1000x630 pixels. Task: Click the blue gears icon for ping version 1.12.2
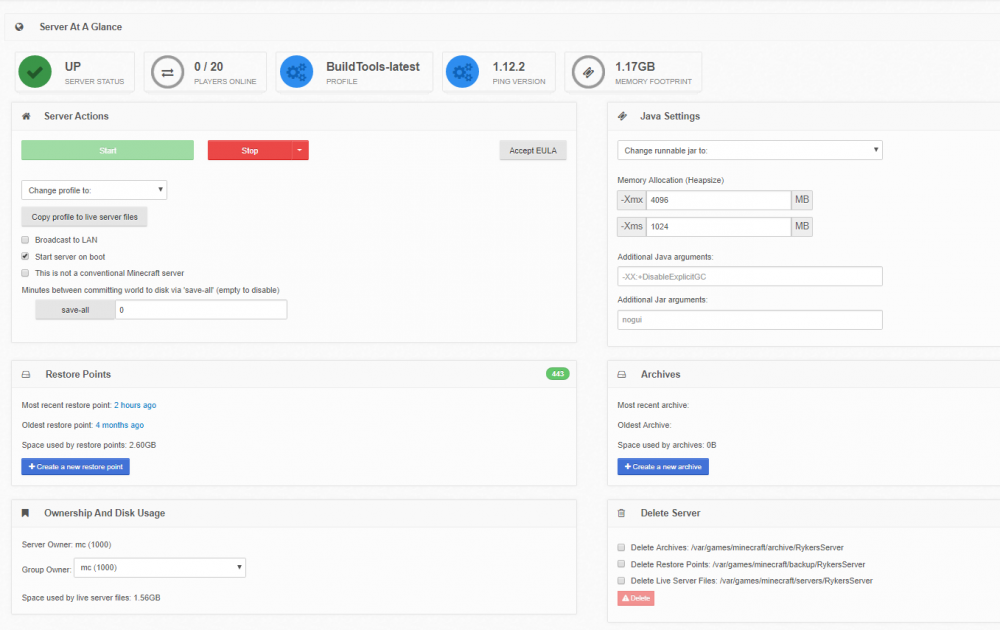tap(462, 72)
